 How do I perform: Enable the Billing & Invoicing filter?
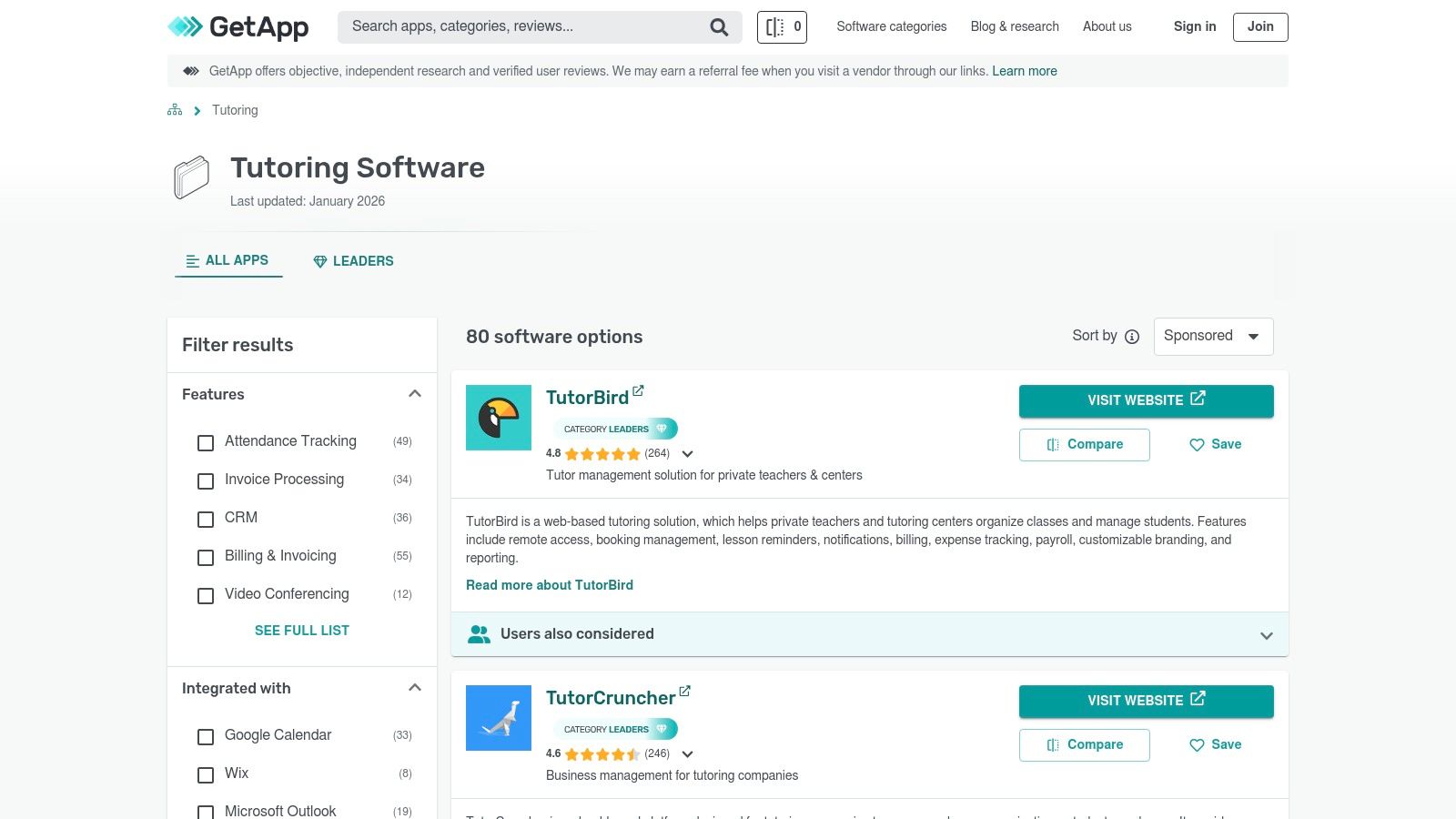[205, 558]
